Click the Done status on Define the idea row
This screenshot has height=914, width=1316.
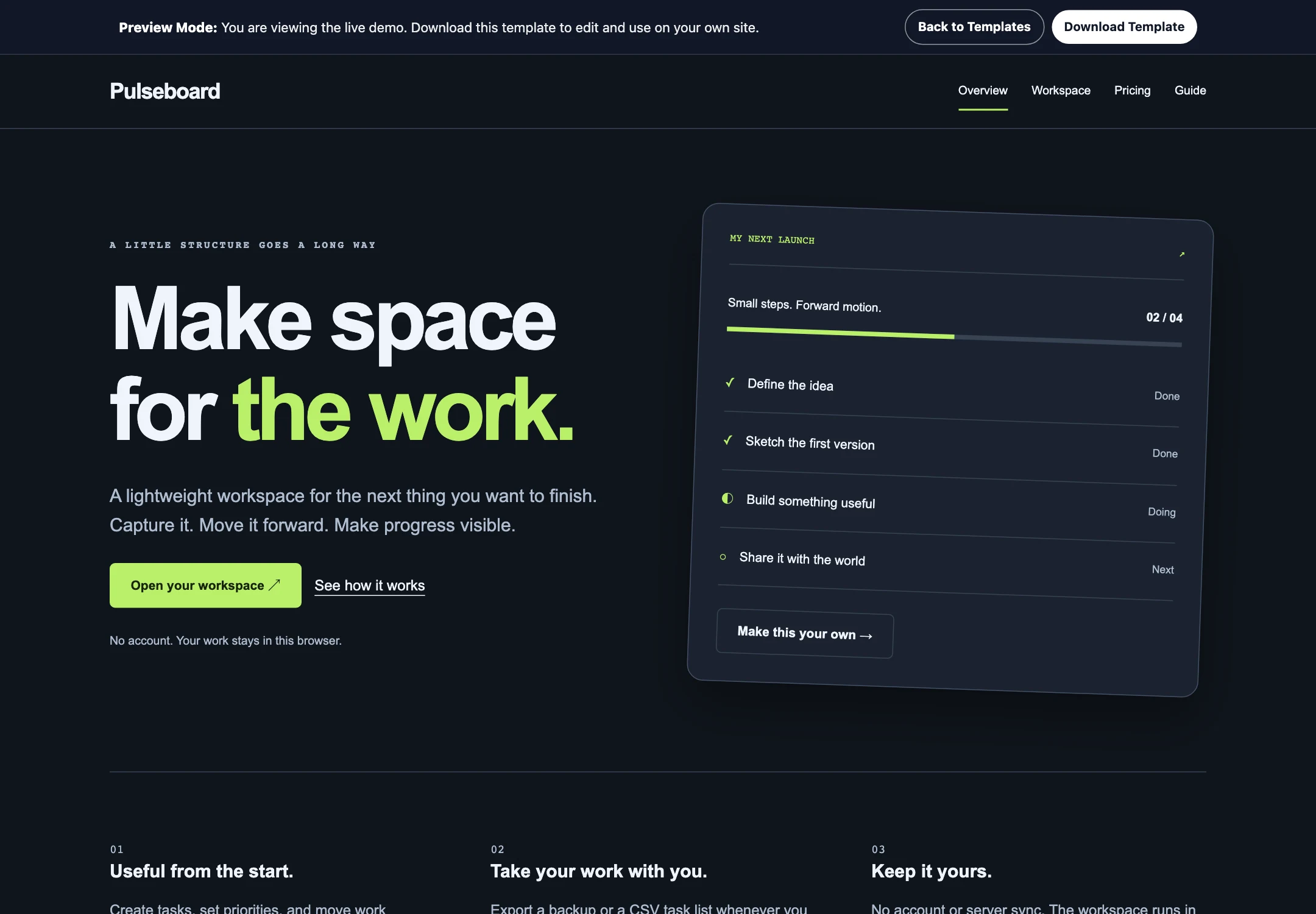[x=1167, y=396]
